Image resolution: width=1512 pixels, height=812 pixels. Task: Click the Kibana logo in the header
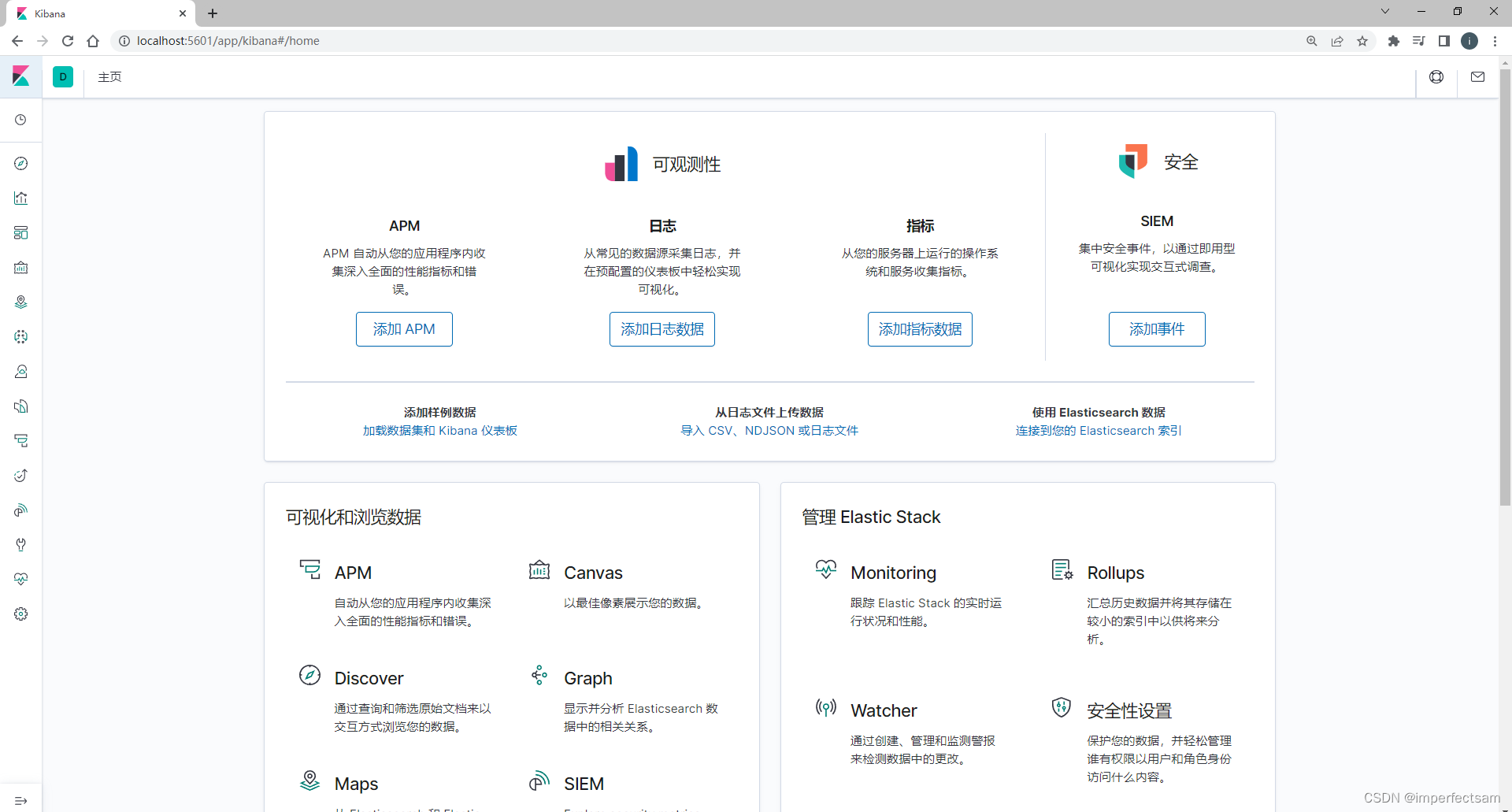(x=21, y=76)
